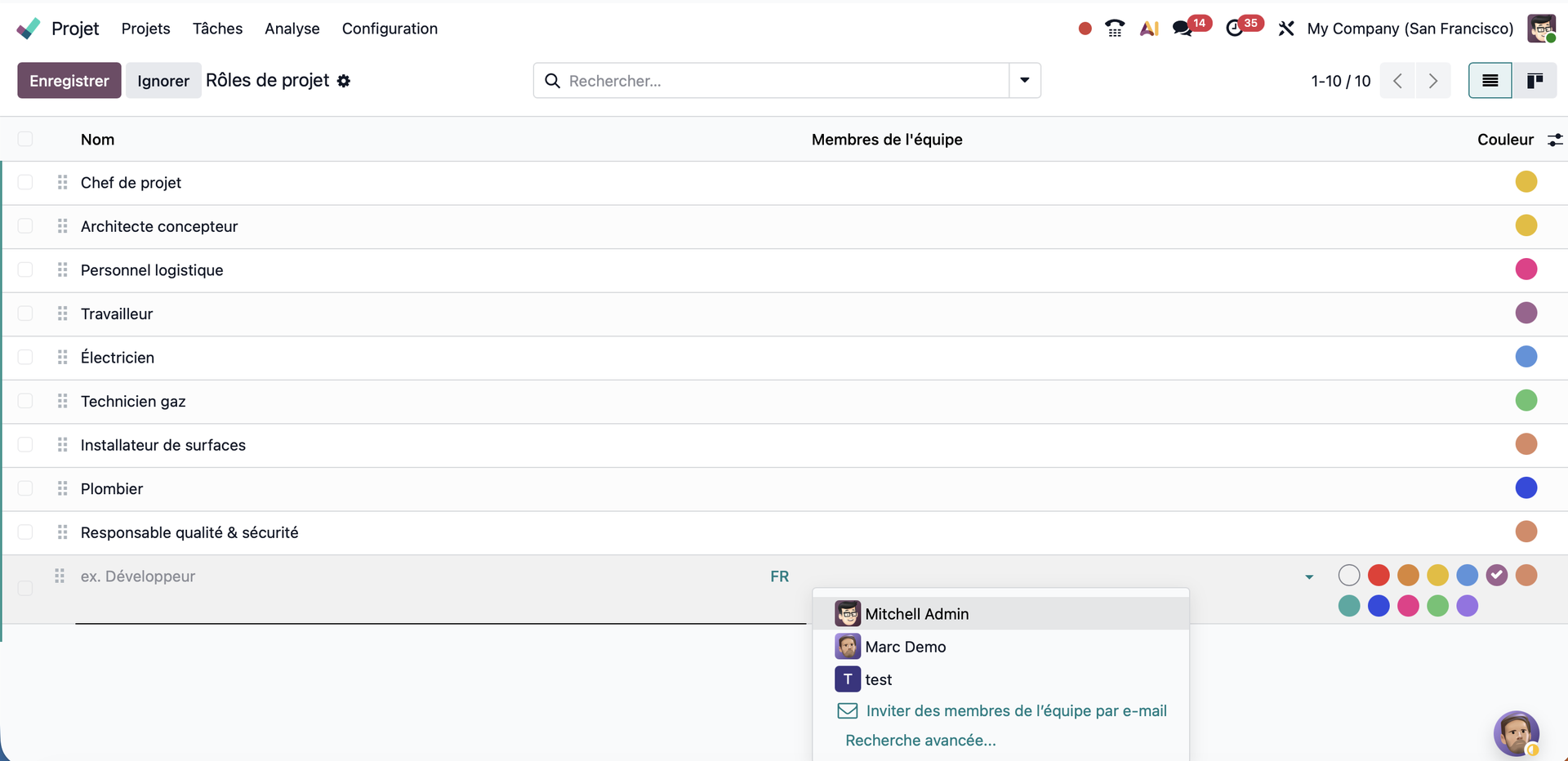The height and width of the screenshot is (761, 1568).
Task: Open the Configuration menu
Action: (x=390, y=29)
